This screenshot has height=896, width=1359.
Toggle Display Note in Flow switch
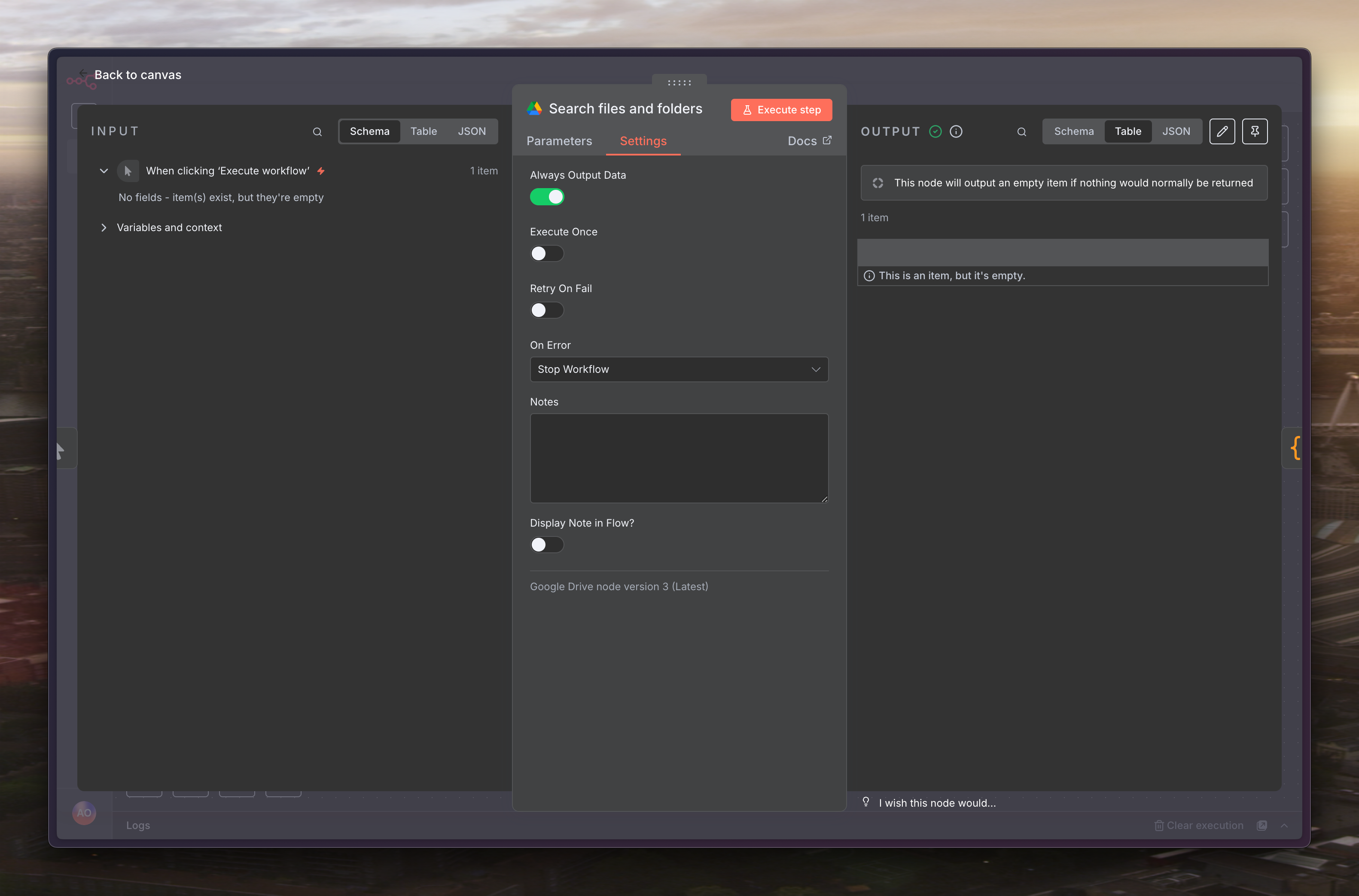[547, 545]
